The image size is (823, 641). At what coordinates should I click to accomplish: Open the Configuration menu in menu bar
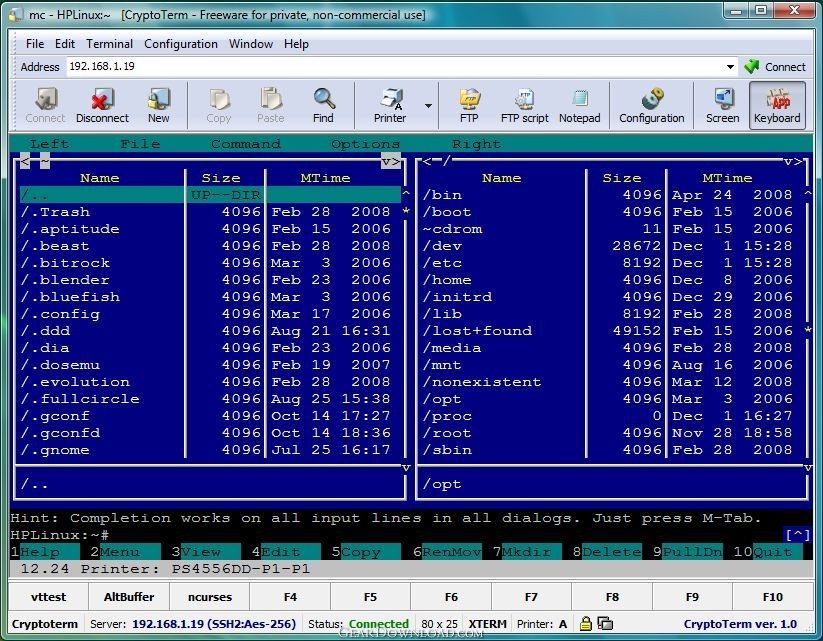click(x=180, y=44)
